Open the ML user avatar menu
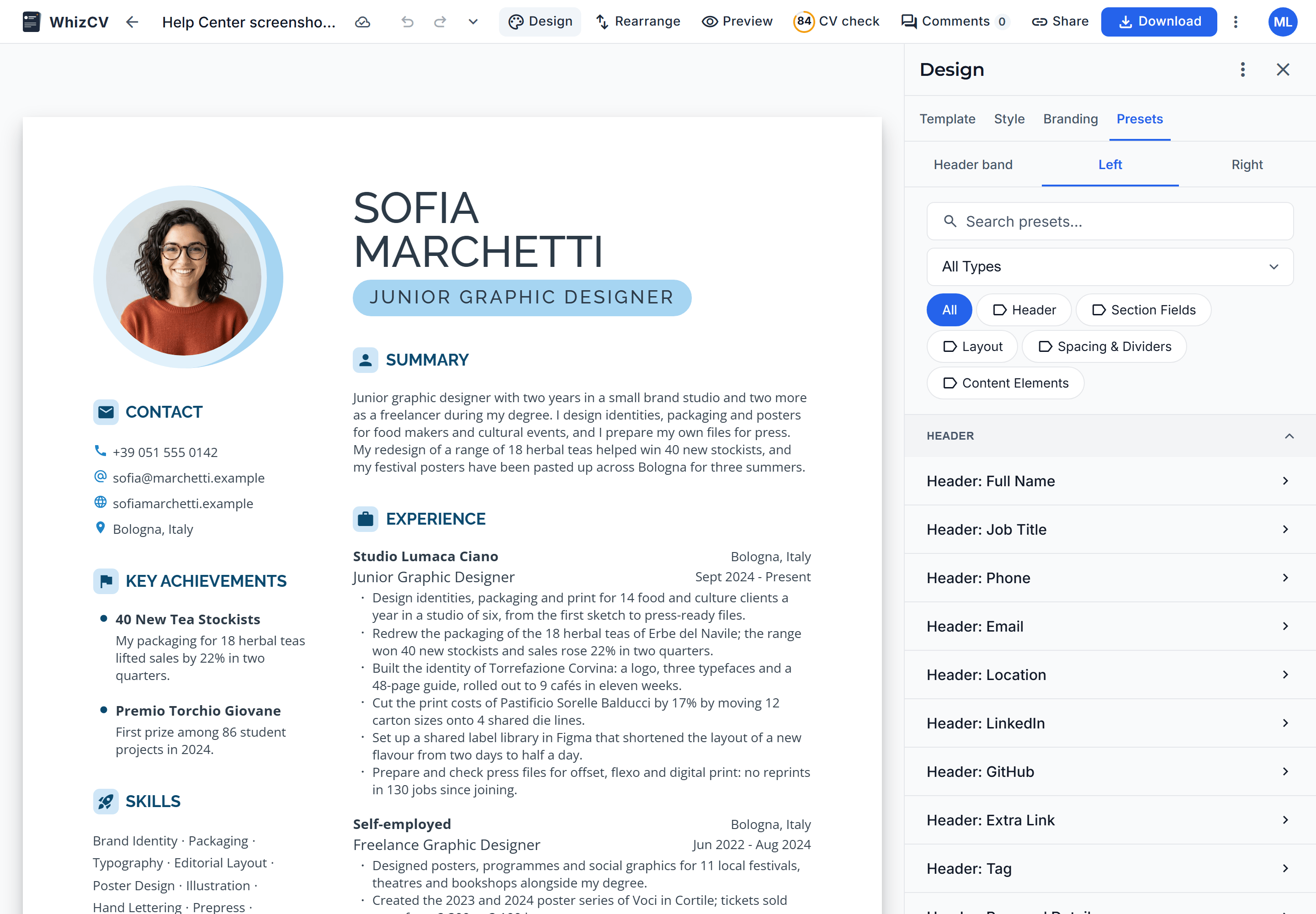The height and width of the screenshot is (914, 1316). tap(1282, 22)
